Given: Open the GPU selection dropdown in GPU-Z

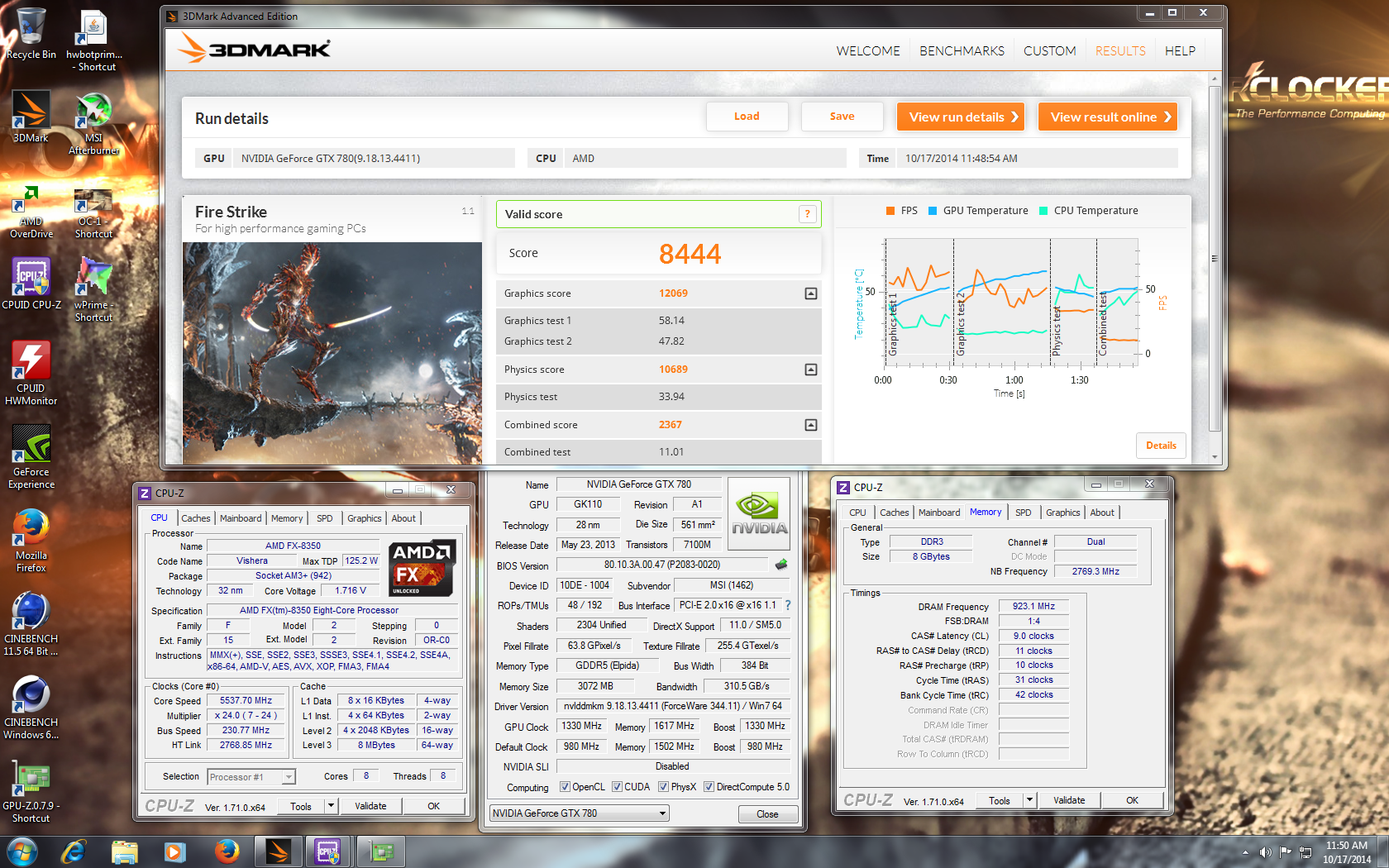Looking at the screenshot, I should coord(579,813).
